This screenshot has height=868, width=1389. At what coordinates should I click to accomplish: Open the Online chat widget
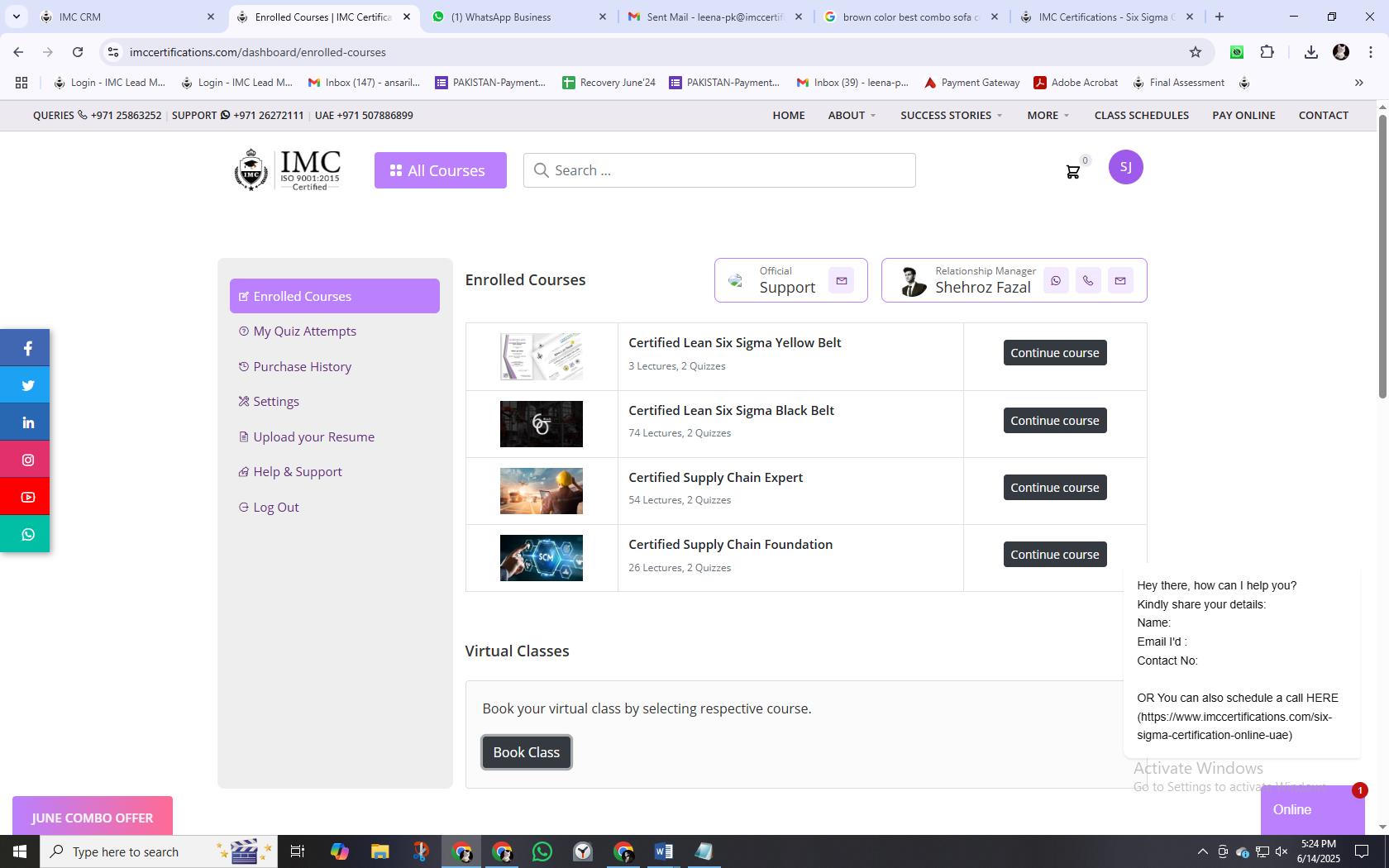[1312, 810]
